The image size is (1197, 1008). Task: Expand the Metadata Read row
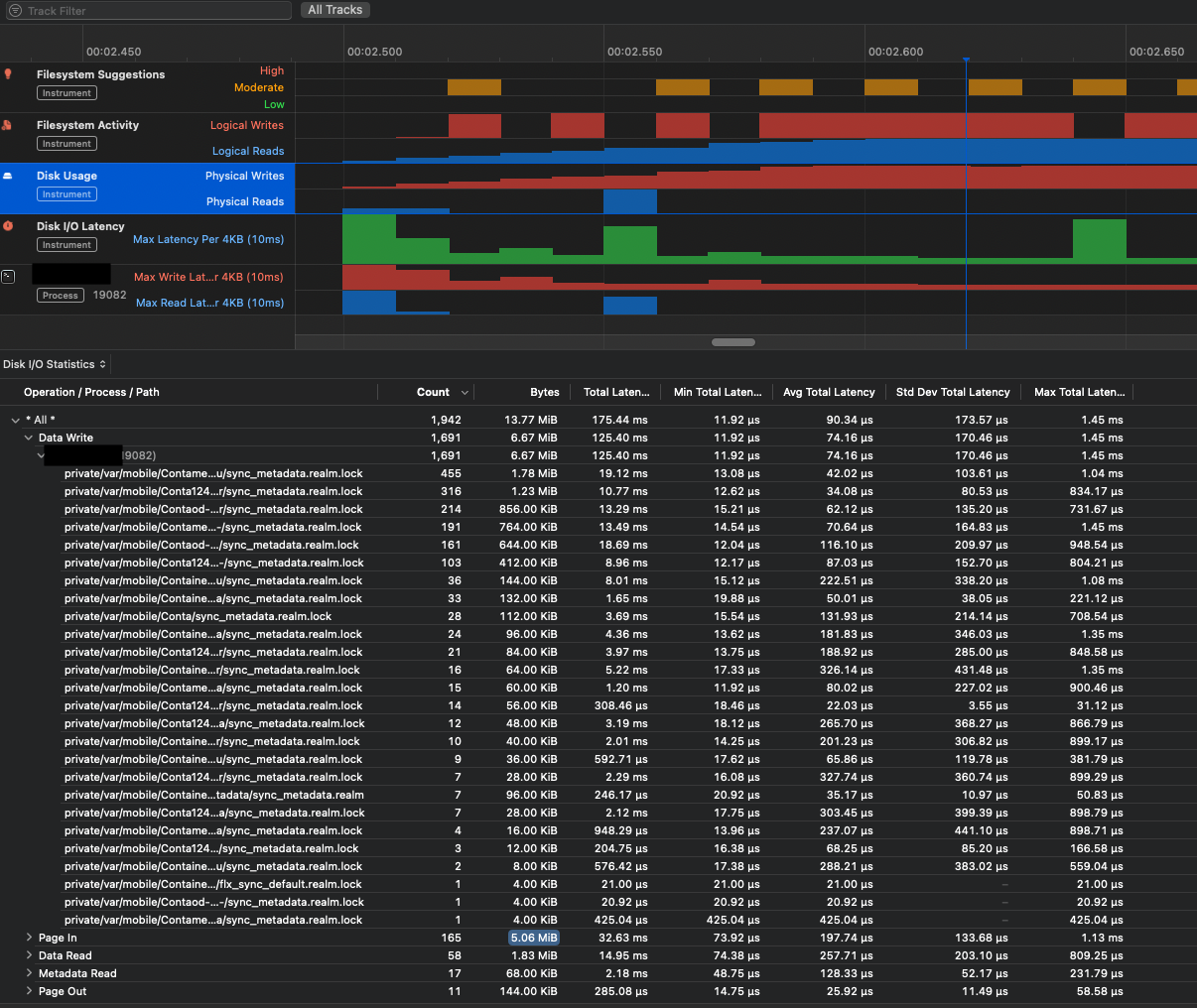[29, 973]
